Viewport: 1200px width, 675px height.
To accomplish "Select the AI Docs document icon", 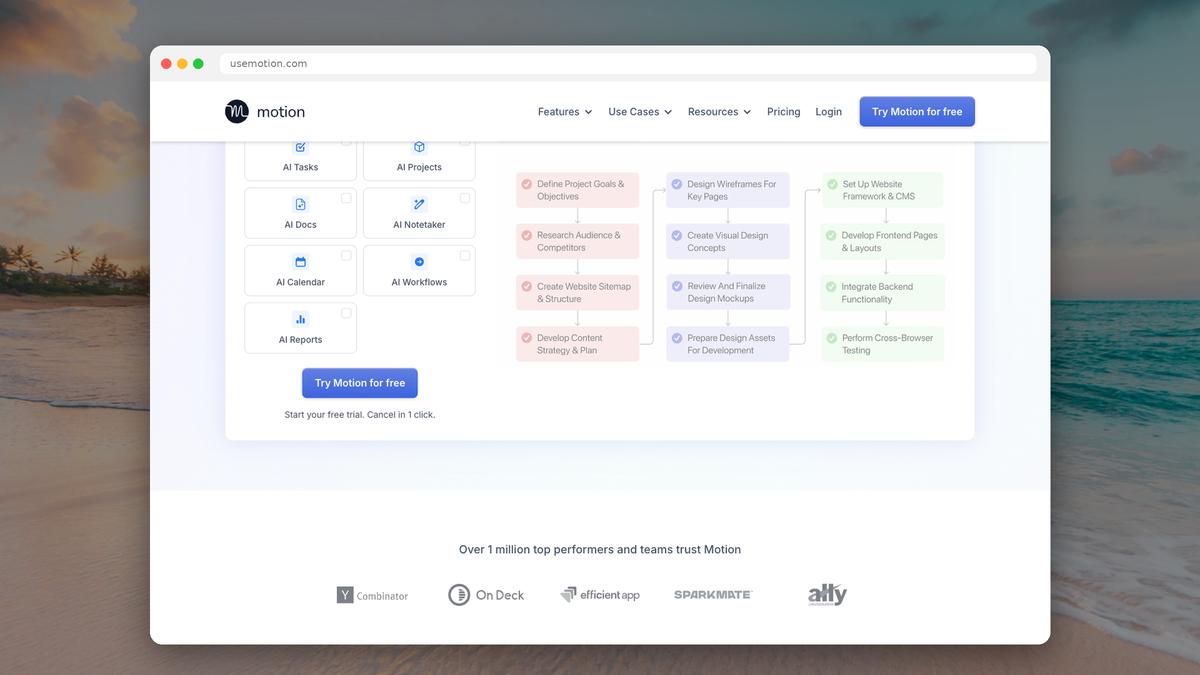I will tap(300, 203).
